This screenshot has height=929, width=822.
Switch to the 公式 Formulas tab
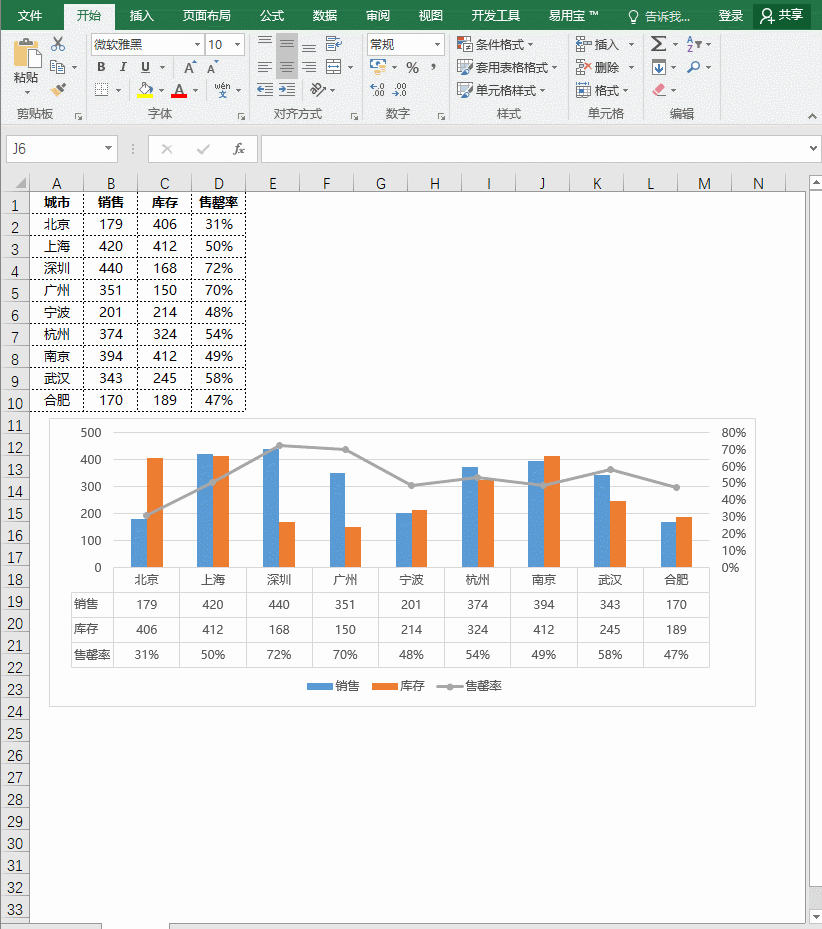pos(272,15)
